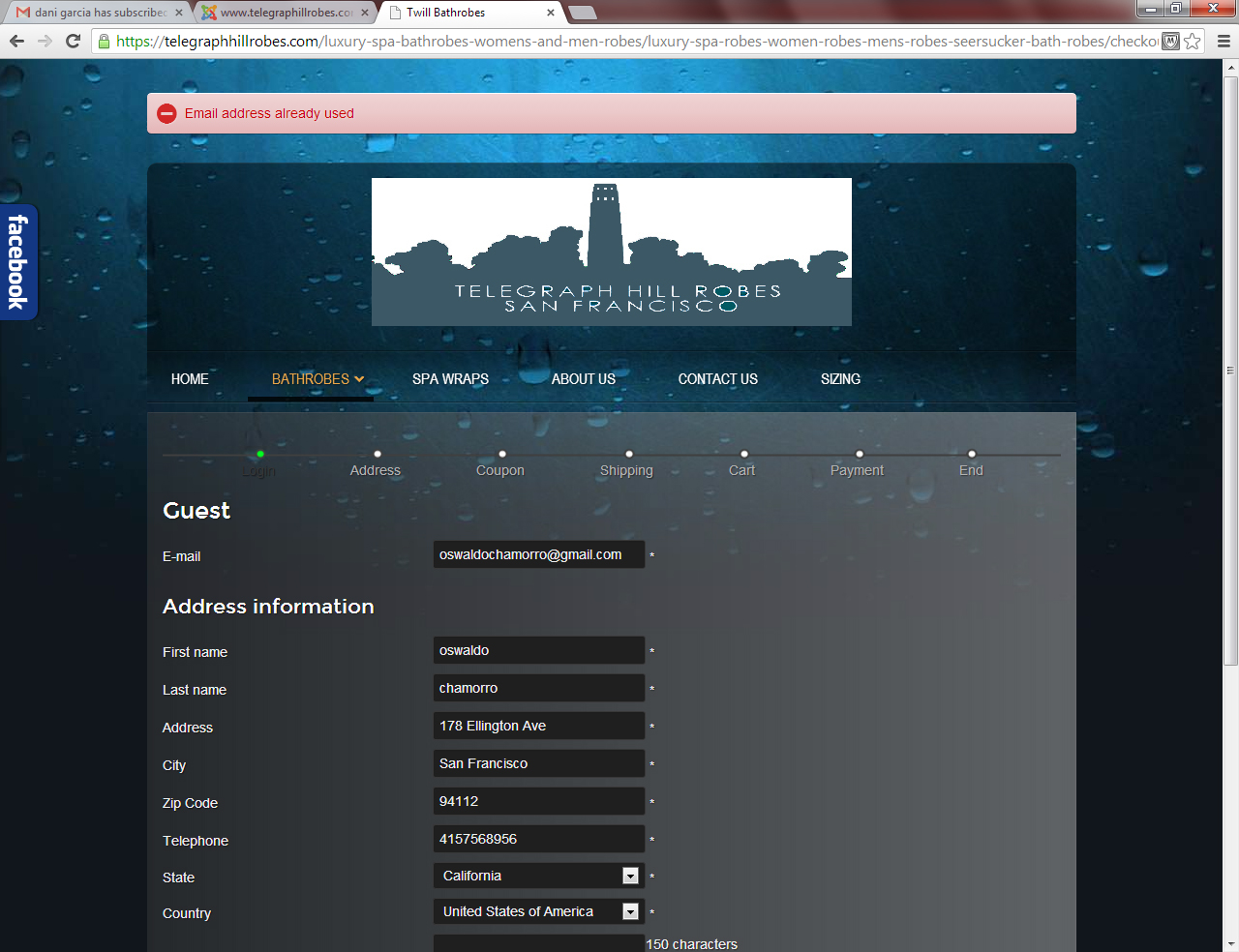Image resolution: width=1239 pixels, height=952 pixels.
Task: Click the text area beside 150 characters
Action: tap(539, 943)
